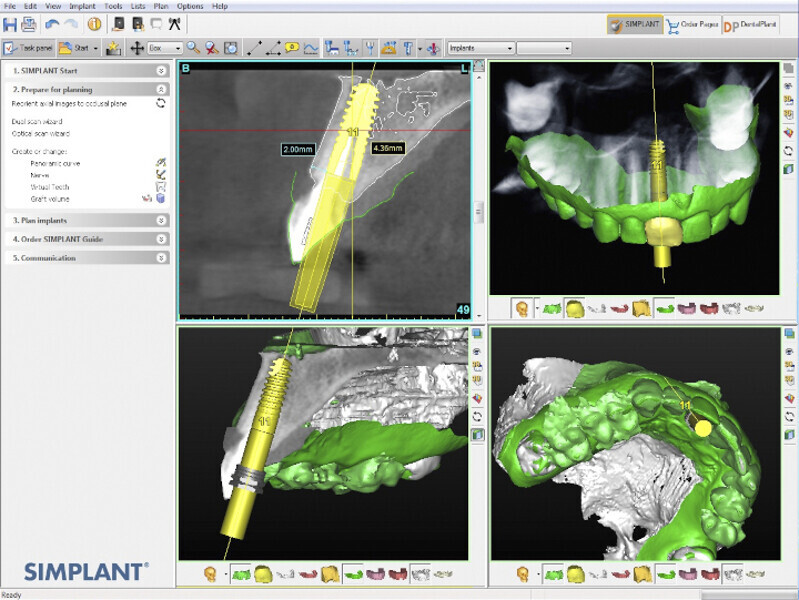The height and width of the screenshot is (600, 799).
Task: Click the Print icon in toolbar
Action: [29, 24]
